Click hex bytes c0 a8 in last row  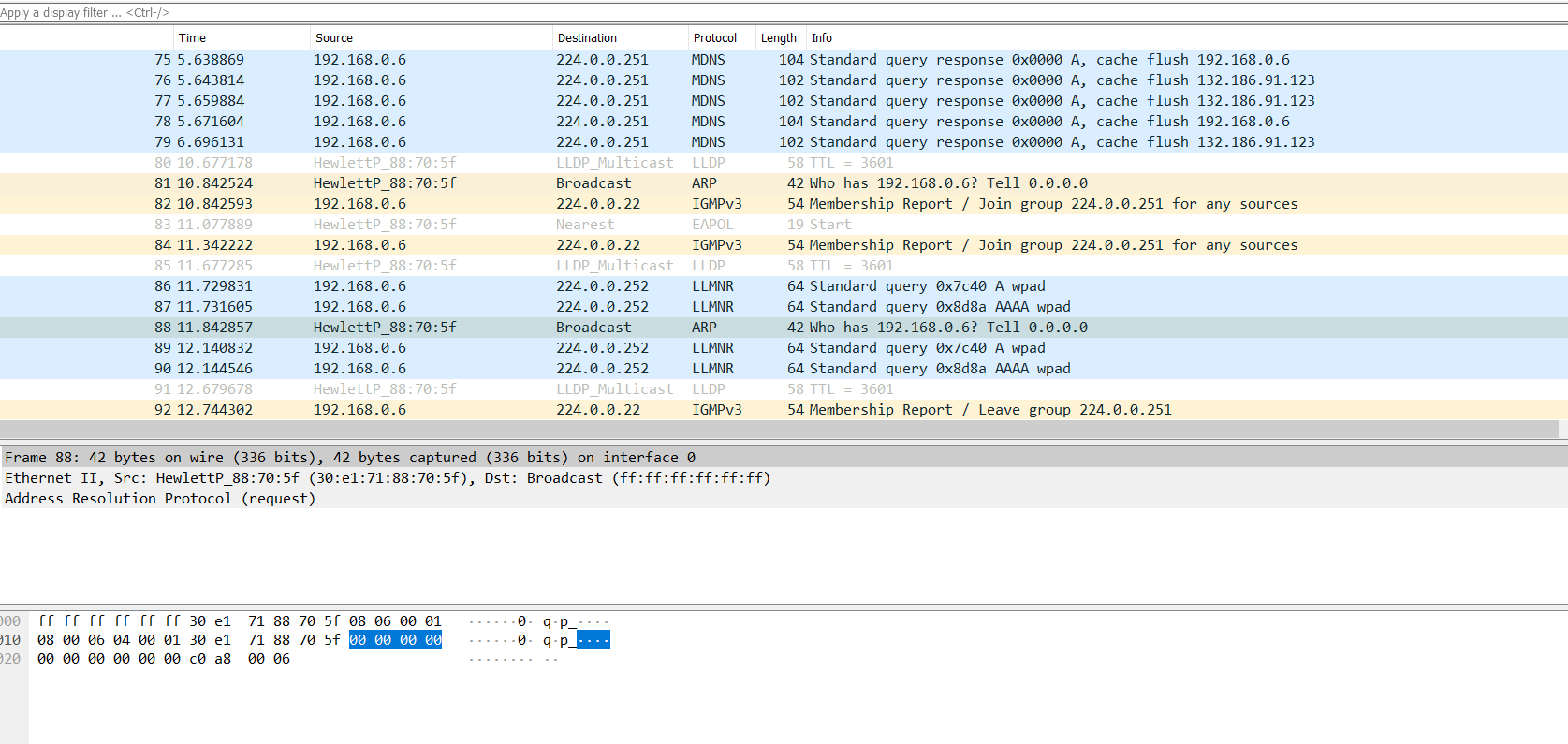[x=211, y=659]
